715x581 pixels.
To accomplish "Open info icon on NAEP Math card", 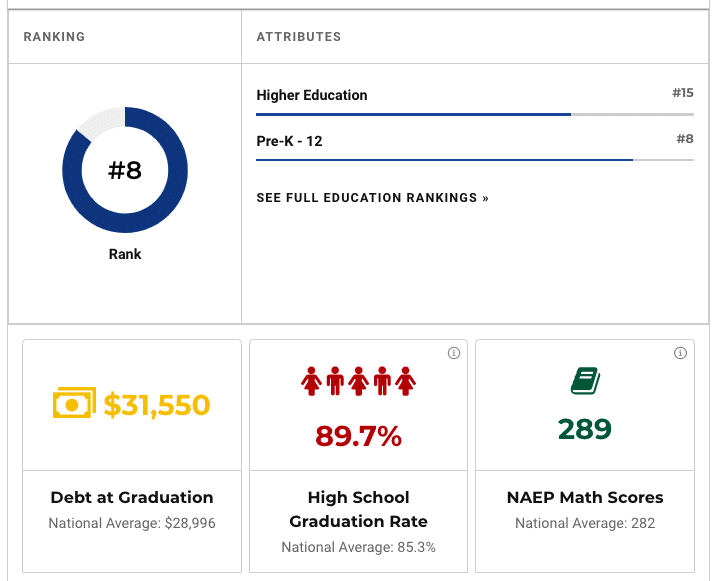I will tap(681, 353).
